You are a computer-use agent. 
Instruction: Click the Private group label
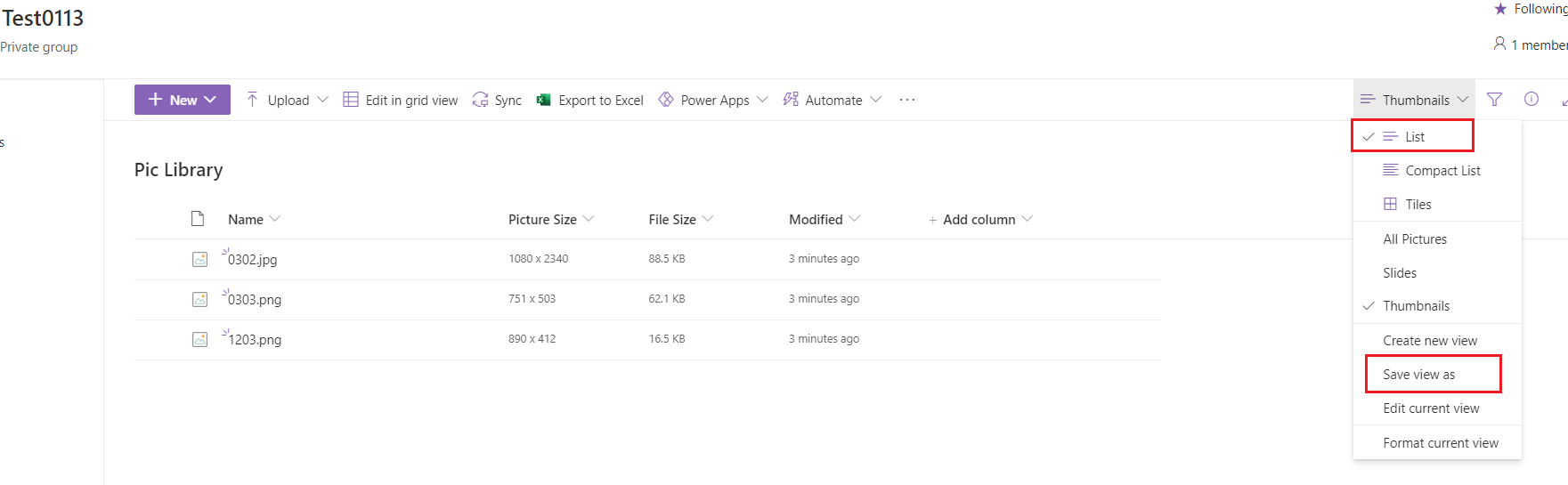(x=38, y=46)
